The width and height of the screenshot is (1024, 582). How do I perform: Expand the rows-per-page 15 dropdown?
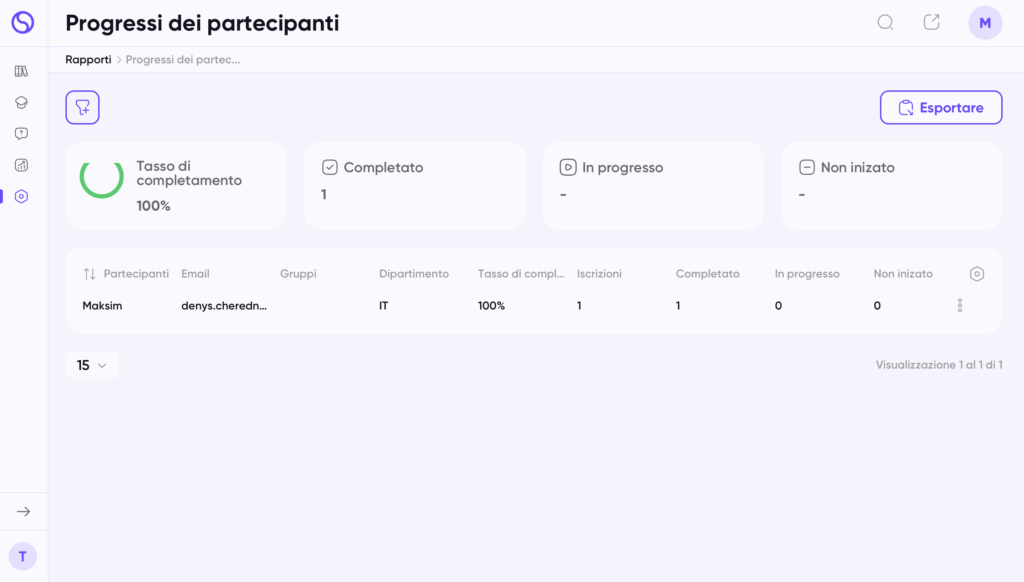[92, 365]
